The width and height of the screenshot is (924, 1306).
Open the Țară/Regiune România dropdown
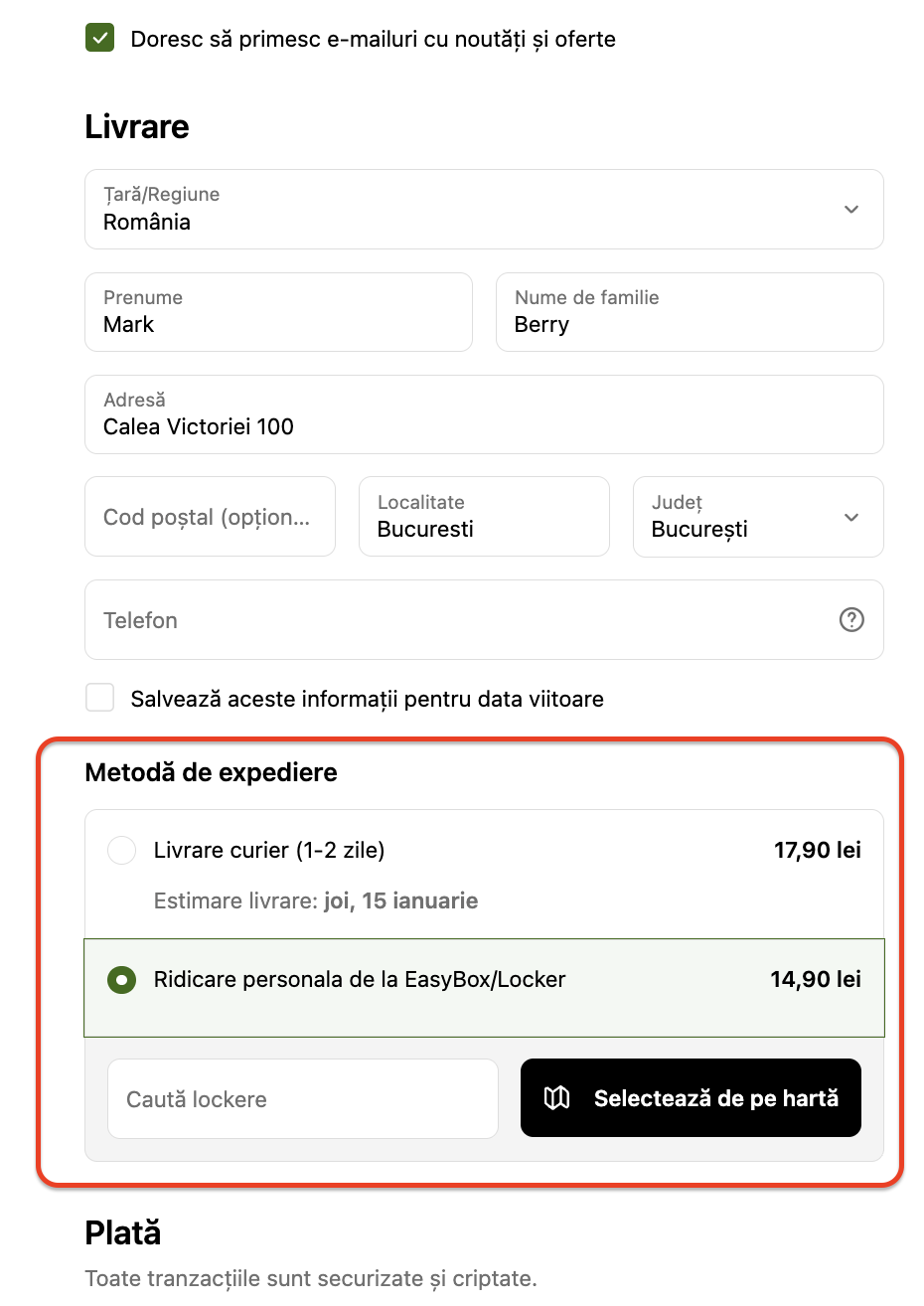pos(467,210)
